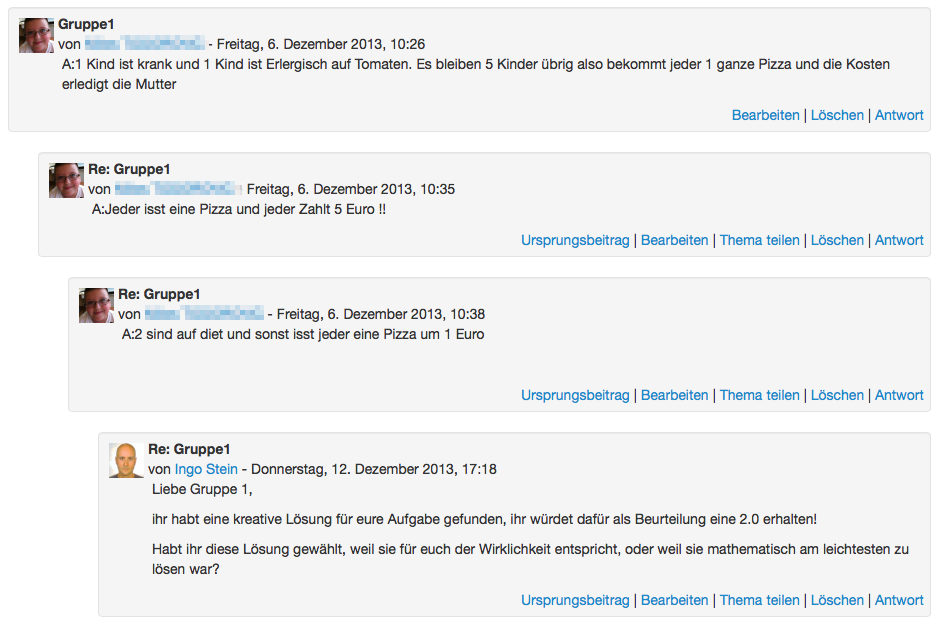Click Löschen on the first Gruppe1 post
Image resolution: width=940 pixels, height=629 pixels.
coord(837,115)
